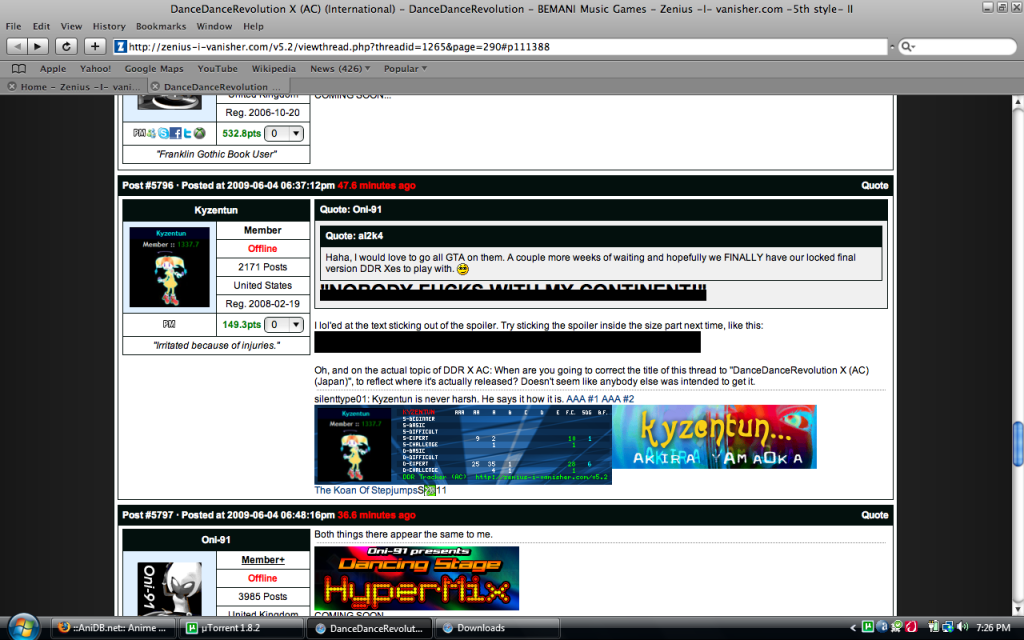Image resolution: width=1024 pixels, height=640 pixels.
Task: Switch to the AniDB.net taskbar window
Action: [112, 628]
